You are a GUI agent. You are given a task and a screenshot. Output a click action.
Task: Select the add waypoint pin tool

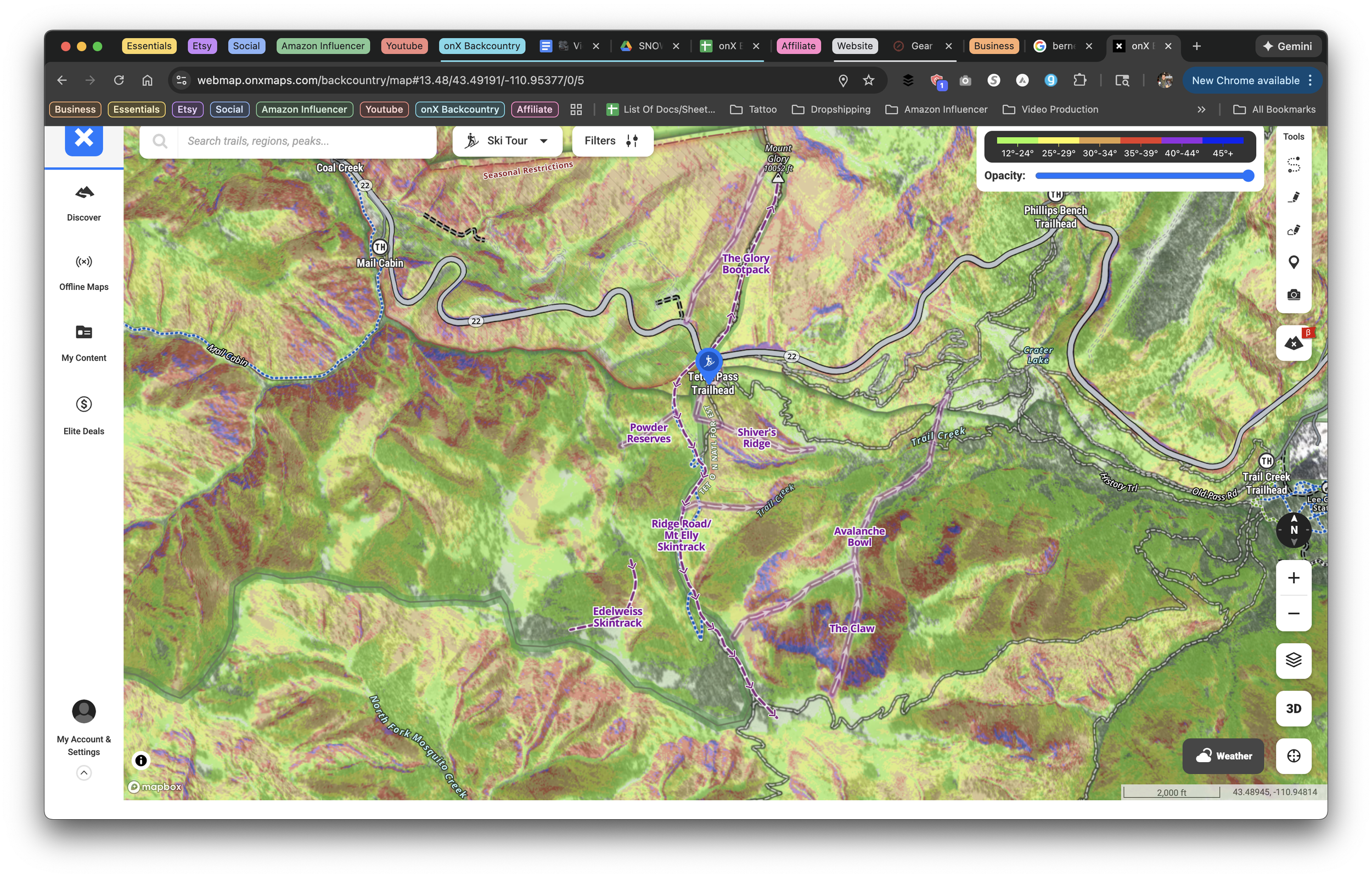1294,262
